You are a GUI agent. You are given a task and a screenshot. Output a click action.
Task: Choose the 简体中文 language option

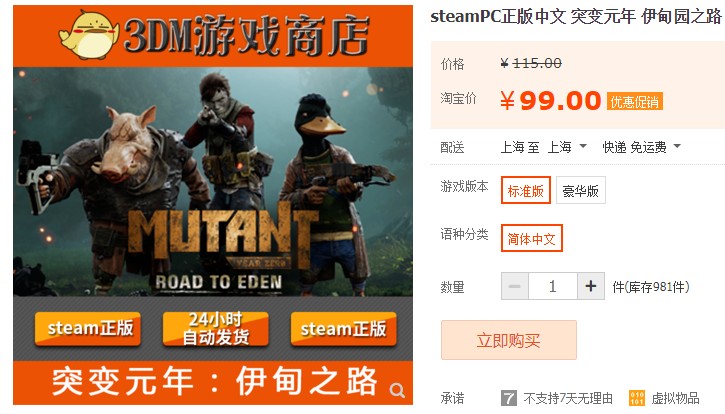click(532, 238)
